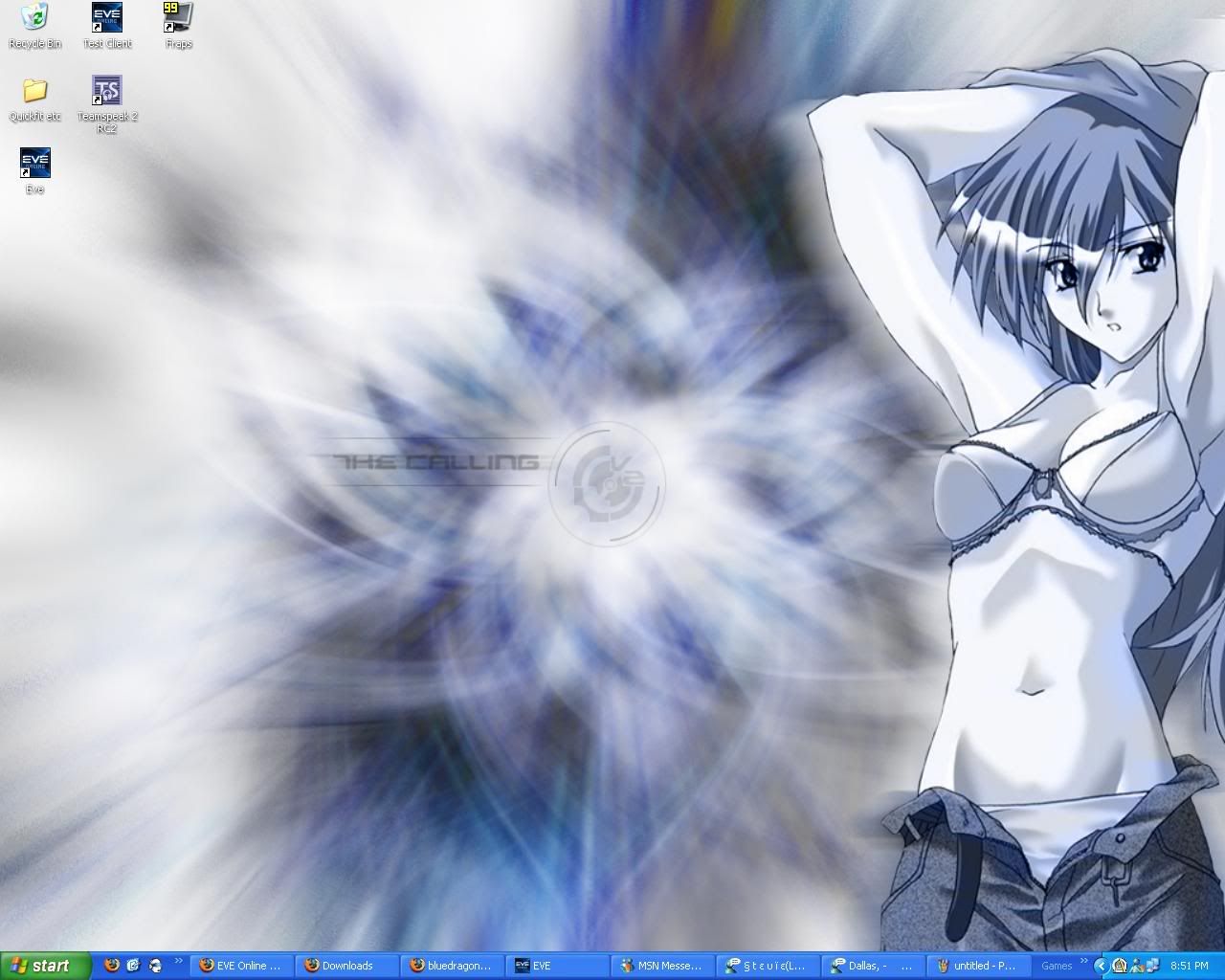Show hidden system tray icons
Image resolution: width=1225 pixels, height=980 pixels.
[x=1102, y=967]
